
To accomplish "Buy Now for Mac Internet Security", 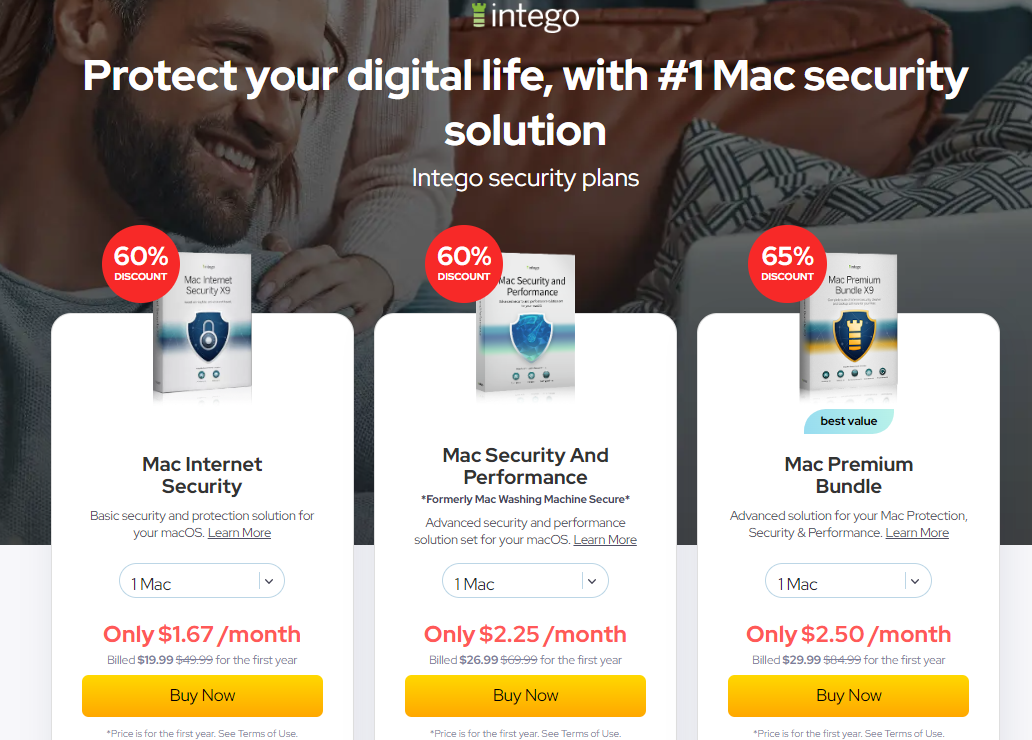I will pos(202,696).
